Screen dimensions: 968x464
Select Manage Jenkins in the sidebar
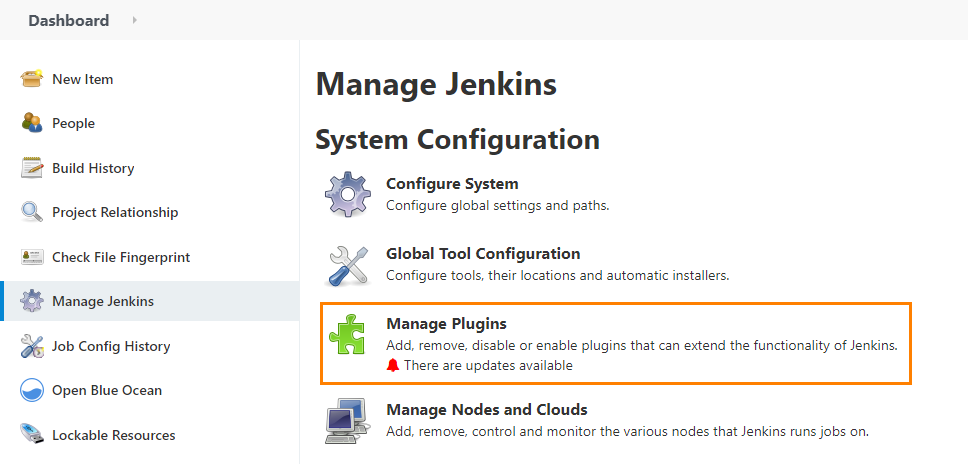click(102, 301)
